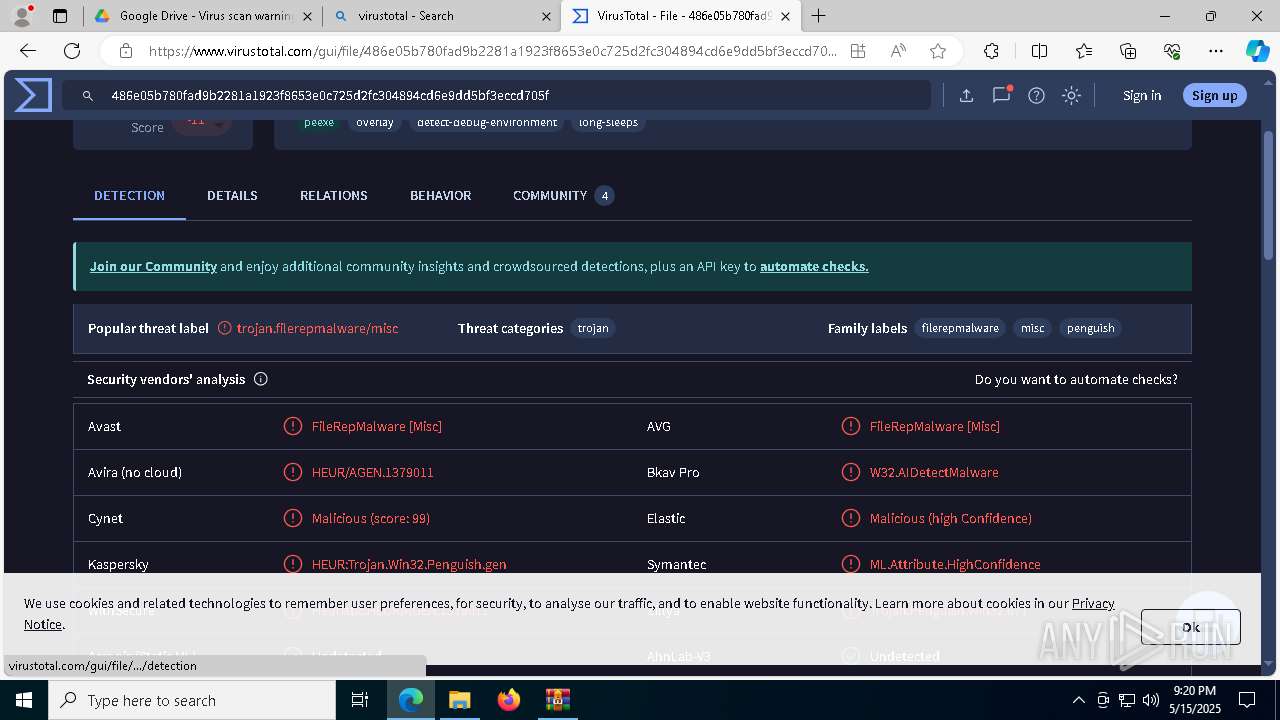Accept cookies with the Ok button

(x=1191, y=627)
